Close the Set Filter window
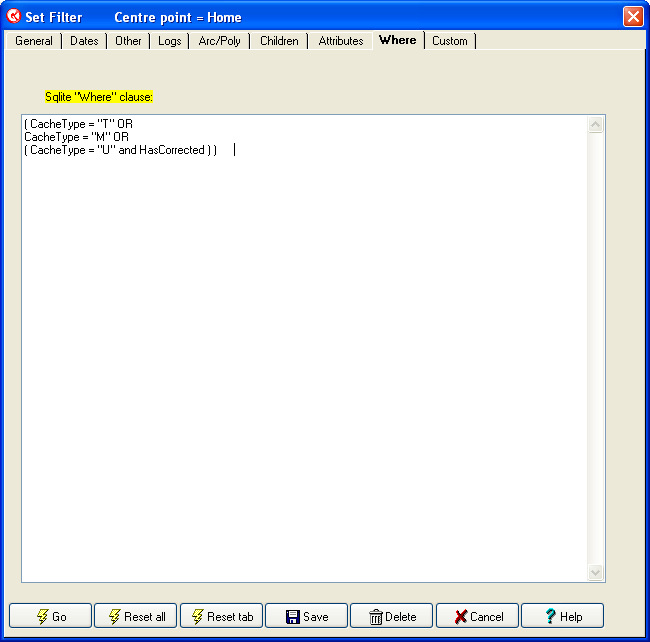Screen dimensions: 650x642 pyautogui.click(x=633, y=17)
